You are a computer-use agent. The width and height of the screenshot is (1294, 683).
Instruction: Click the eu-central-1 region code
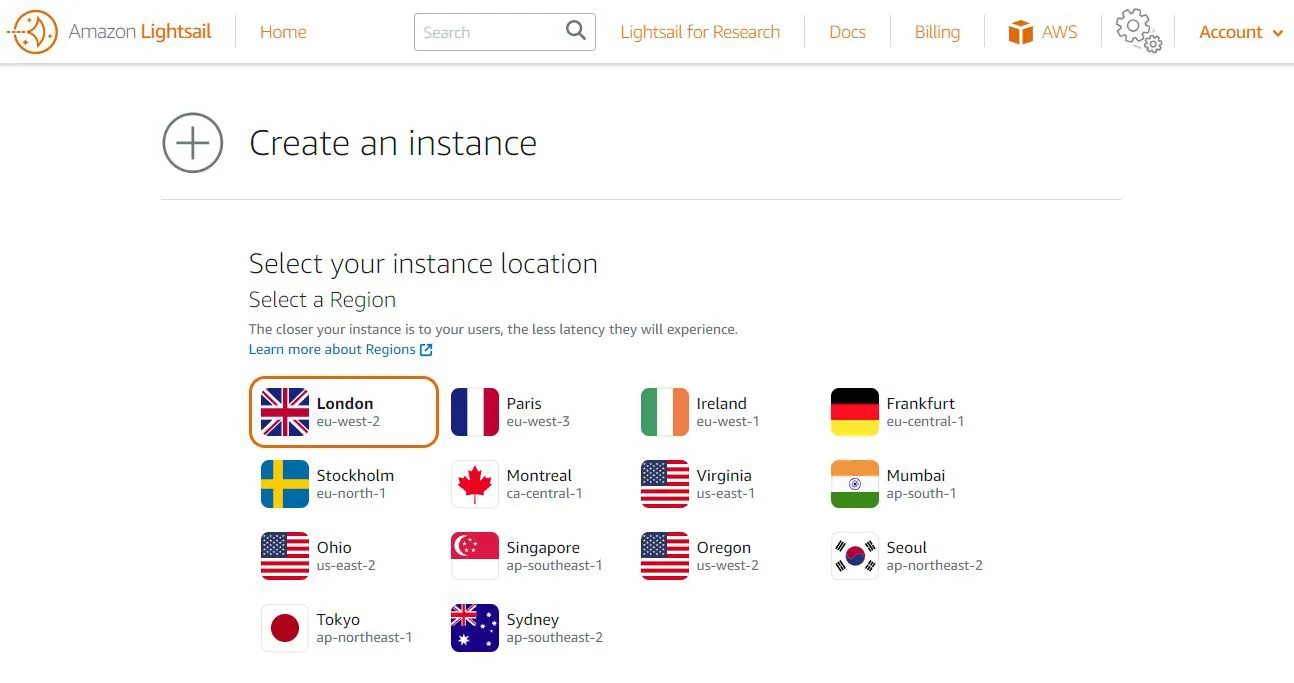coord(926,421)
